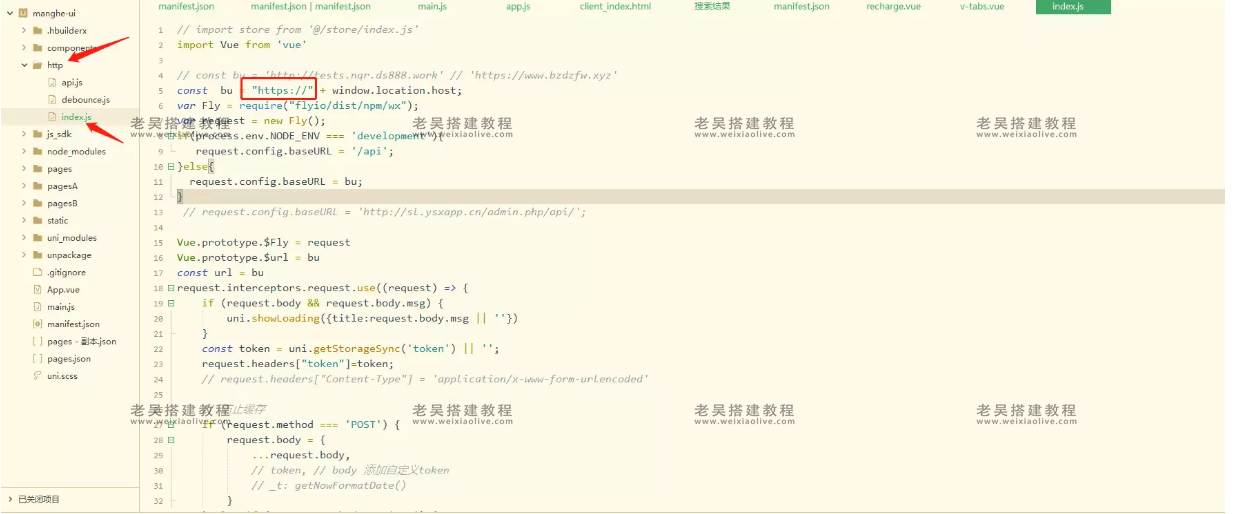Viewport: 1238px width, 514px height.
Task: Collapse the http folder
Action: pos(24,65)
